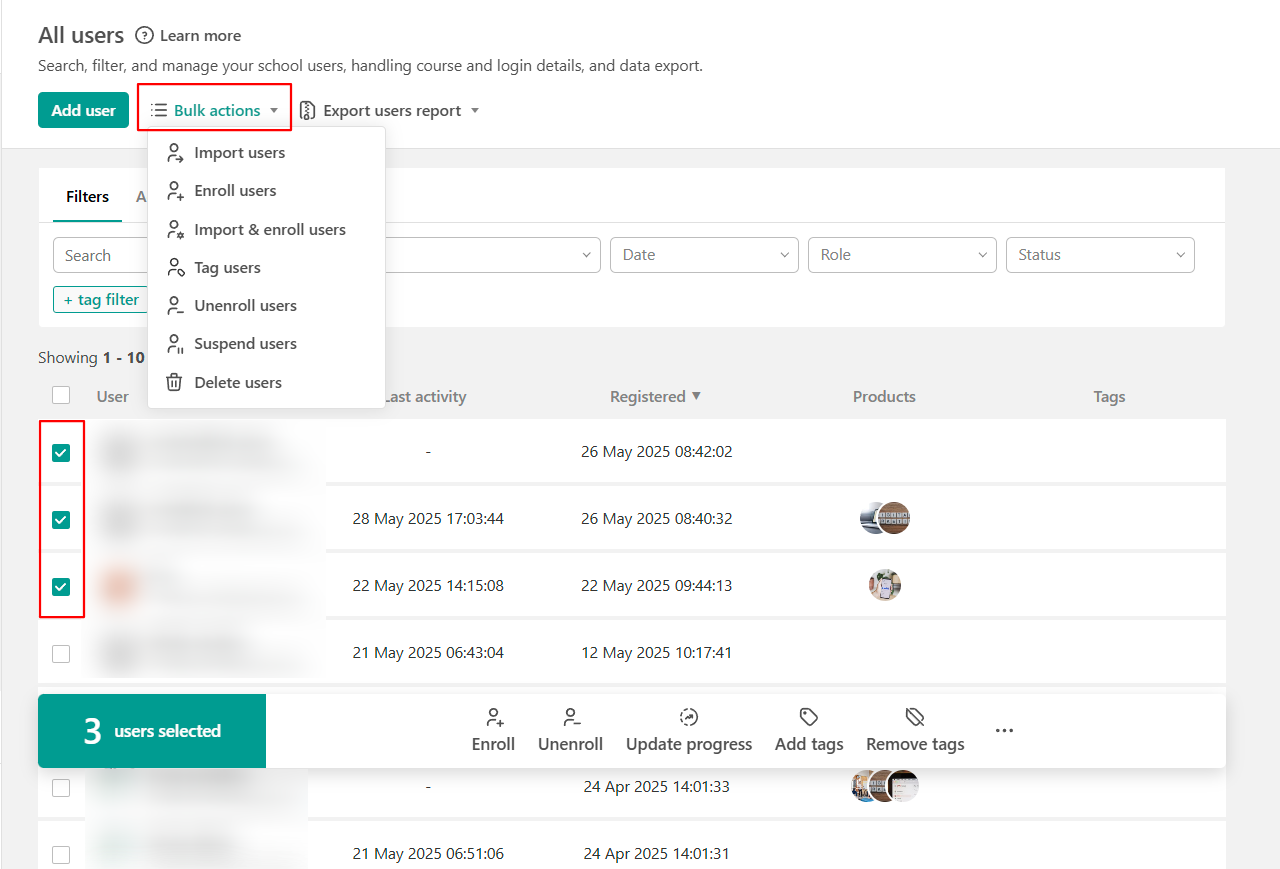Screen dimensions: 1280x869
Task: Choose Import users from Bulk actions
Action: [266, 153]
